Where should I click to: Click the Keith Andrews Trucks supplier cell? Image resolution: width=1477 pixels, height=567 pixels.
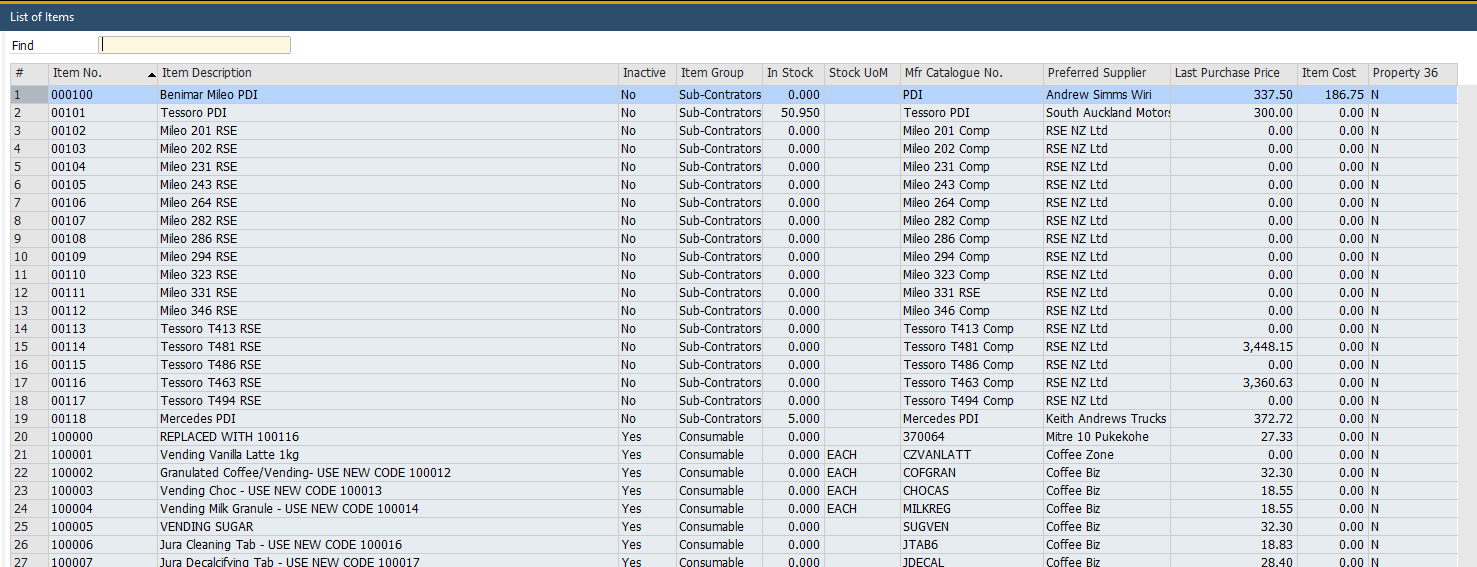(1105, 419)
